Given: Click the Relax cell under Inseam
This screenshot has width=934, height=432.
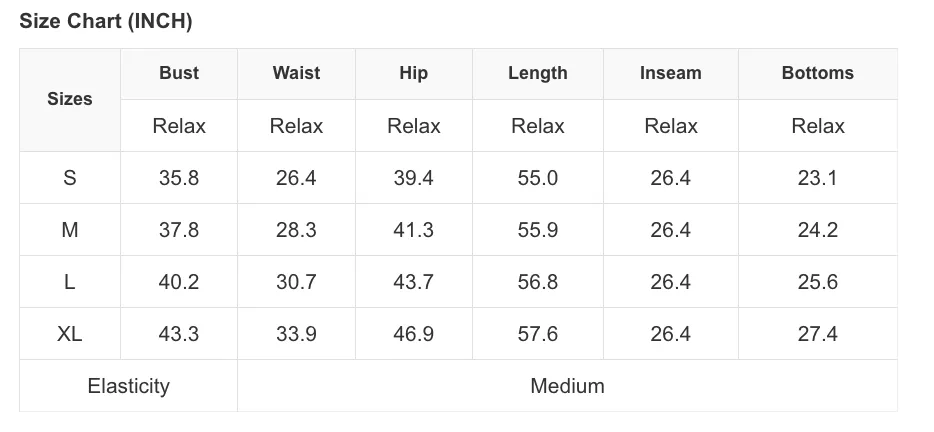Looking at the screenshot, I should pyautogui.click(x=671, y=126).
